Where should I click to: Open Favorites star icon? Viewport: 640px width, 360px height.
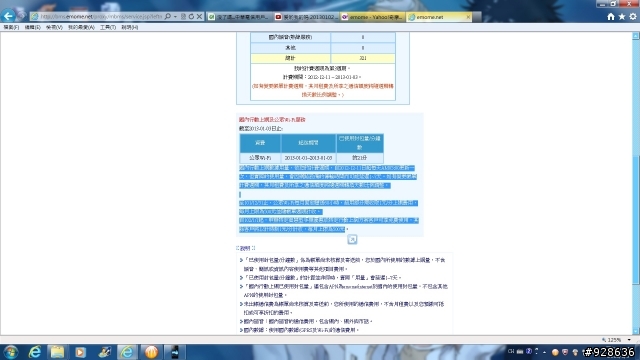[x=622, y=16]
